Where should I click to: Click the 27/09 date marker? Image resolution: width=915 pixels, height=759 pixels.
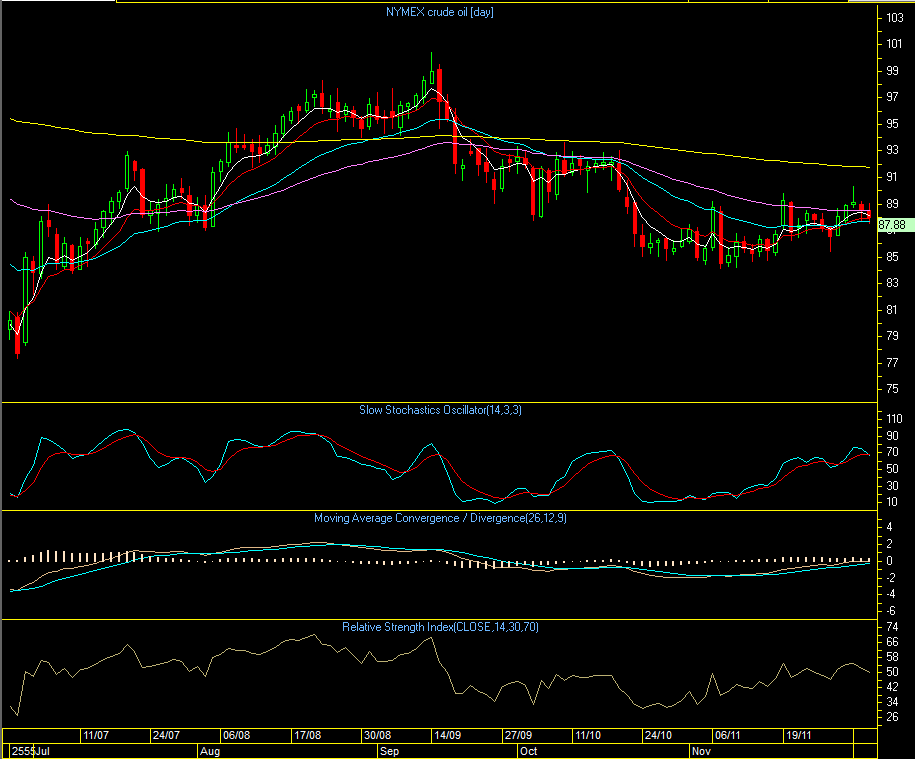(518, 734)
